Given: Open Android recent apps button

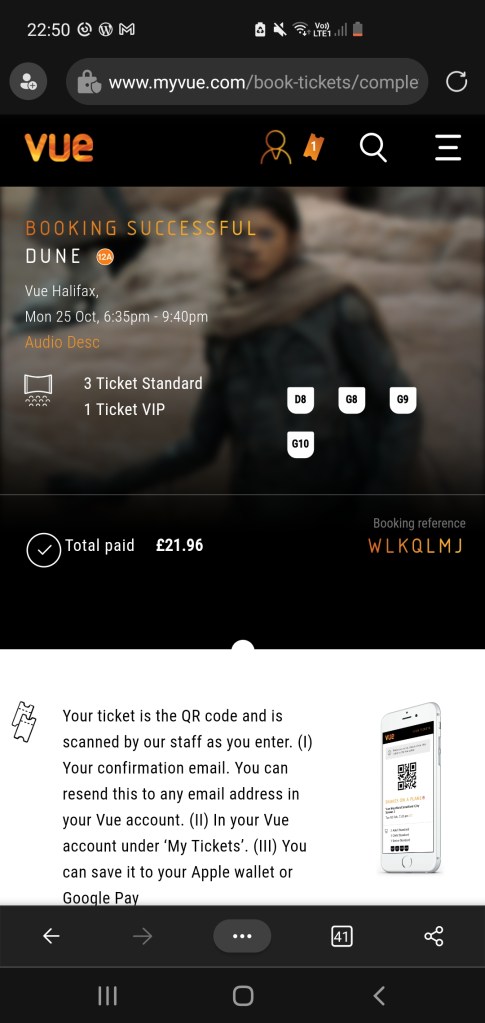Looking at the screenshot, I should pyautogui.click(x=107, y=996).
